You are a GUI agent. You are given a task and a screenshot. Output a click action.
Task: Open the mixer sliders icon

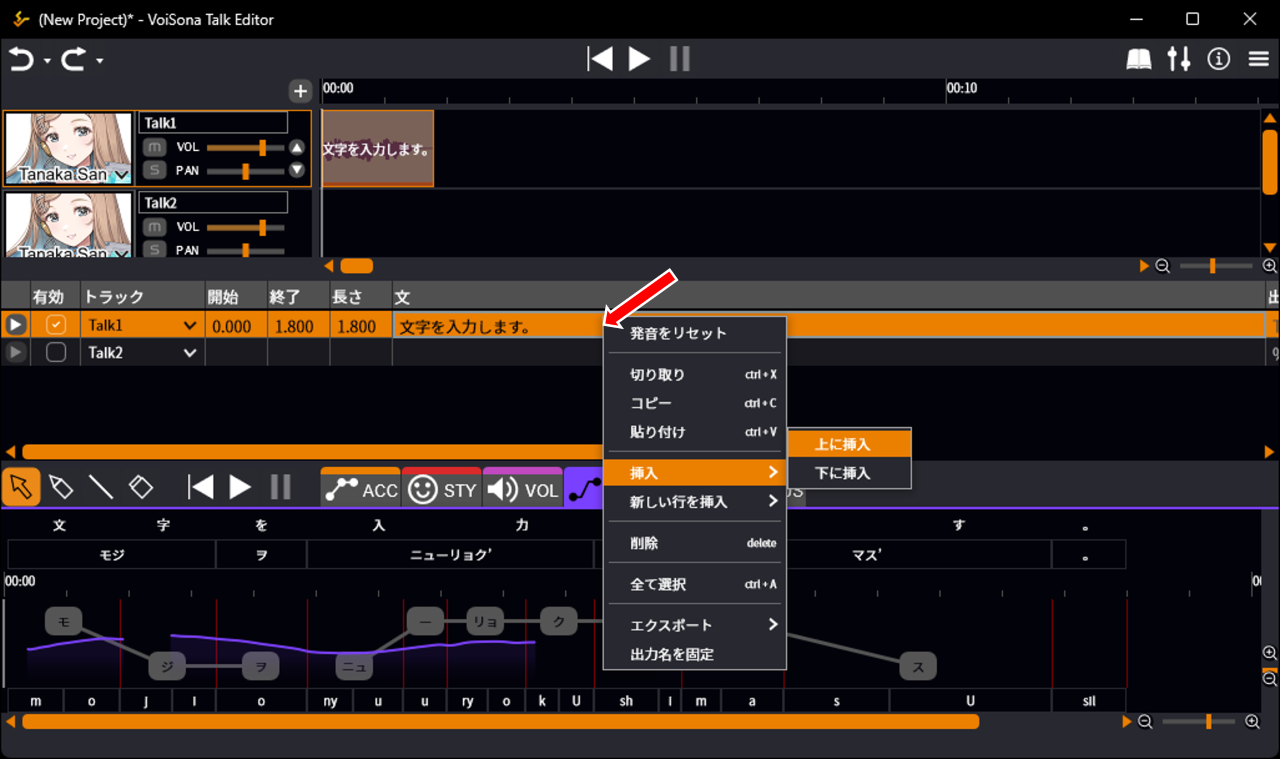click(x=1179, y=59)
